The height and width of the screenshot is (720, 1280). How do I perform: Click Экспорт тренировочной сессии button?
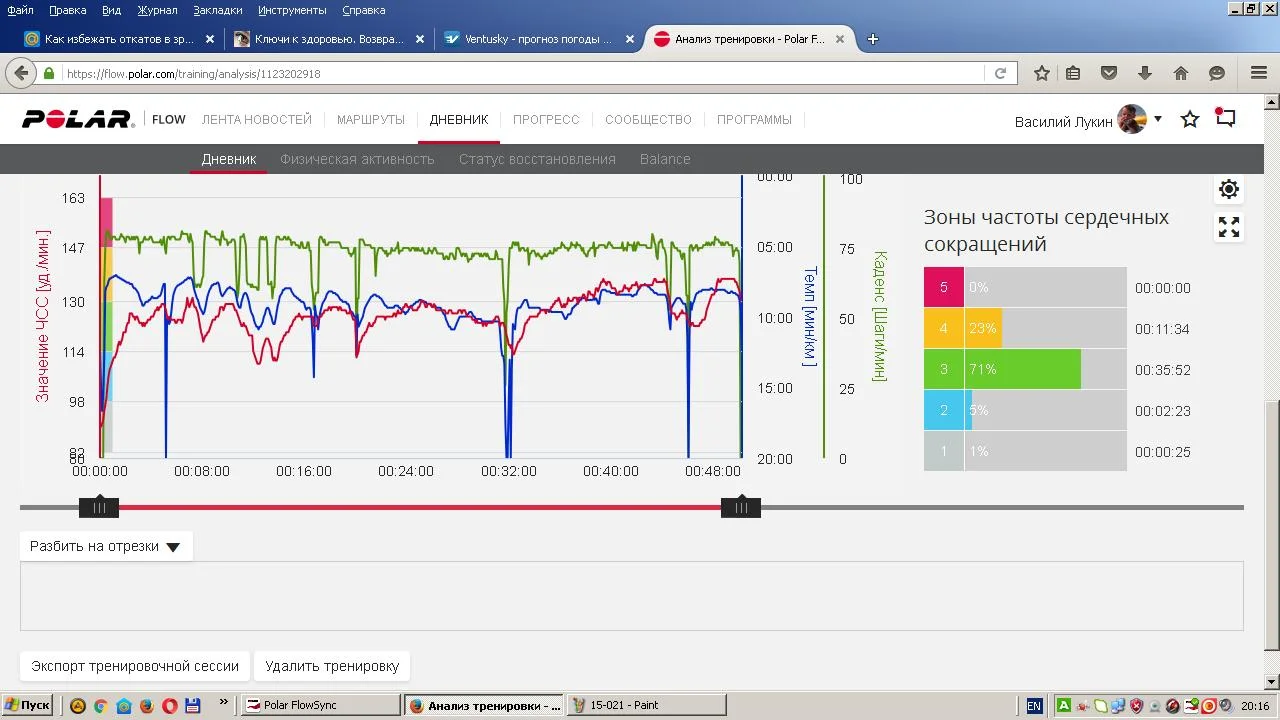pyautogui.click(x=135, y=666)
